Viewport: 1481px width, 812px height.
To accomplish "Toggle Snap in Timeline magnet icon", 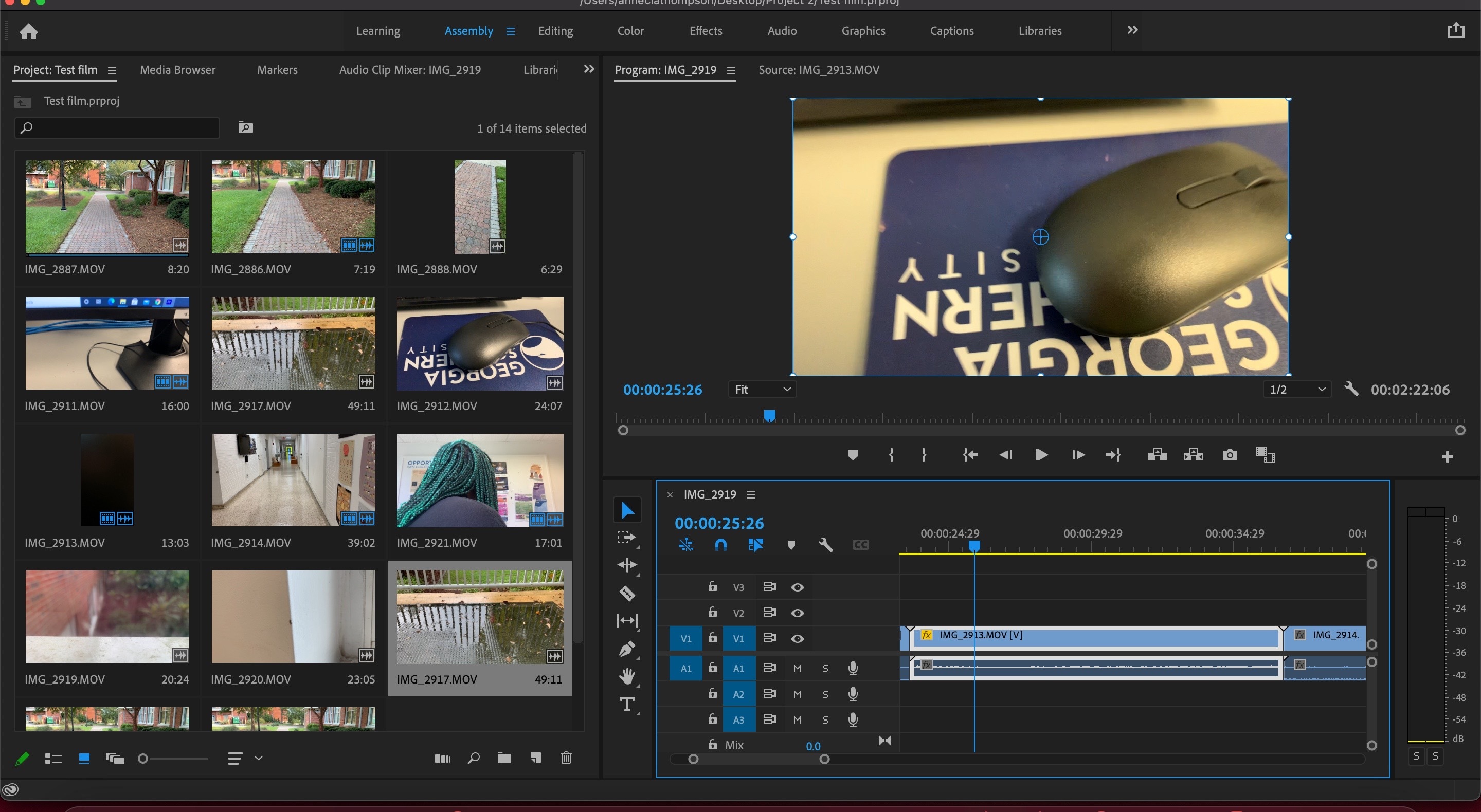I will point(720,544).
